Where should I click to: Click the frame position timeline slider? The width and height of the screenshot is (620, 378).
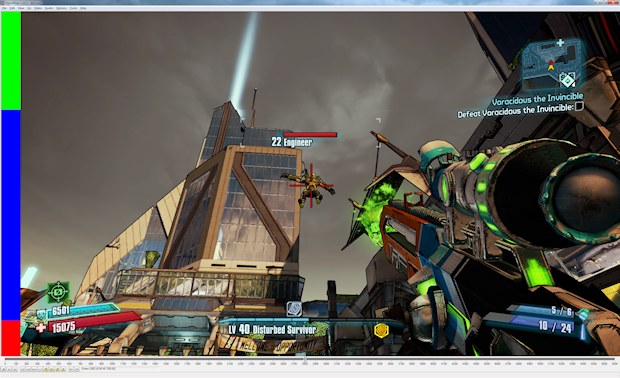point(310,359)
